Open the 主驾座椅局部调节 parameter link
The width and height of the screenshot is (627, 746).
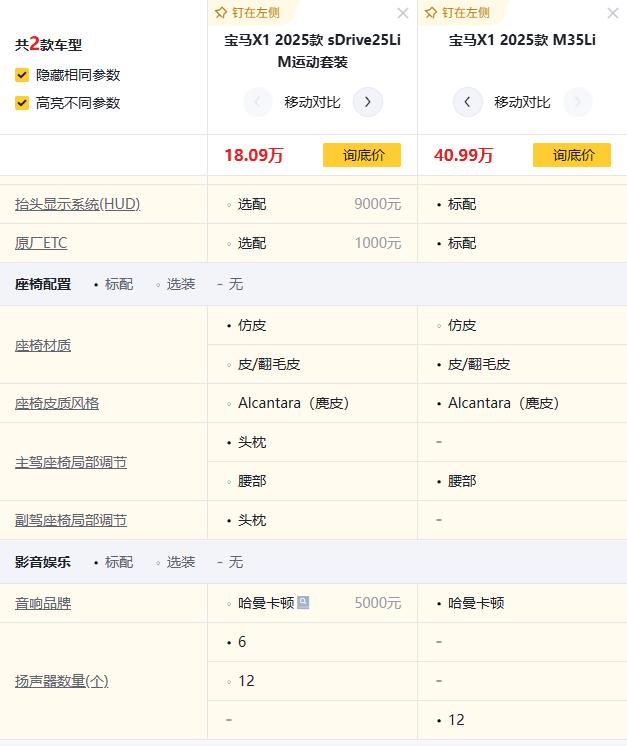(71, 462)
